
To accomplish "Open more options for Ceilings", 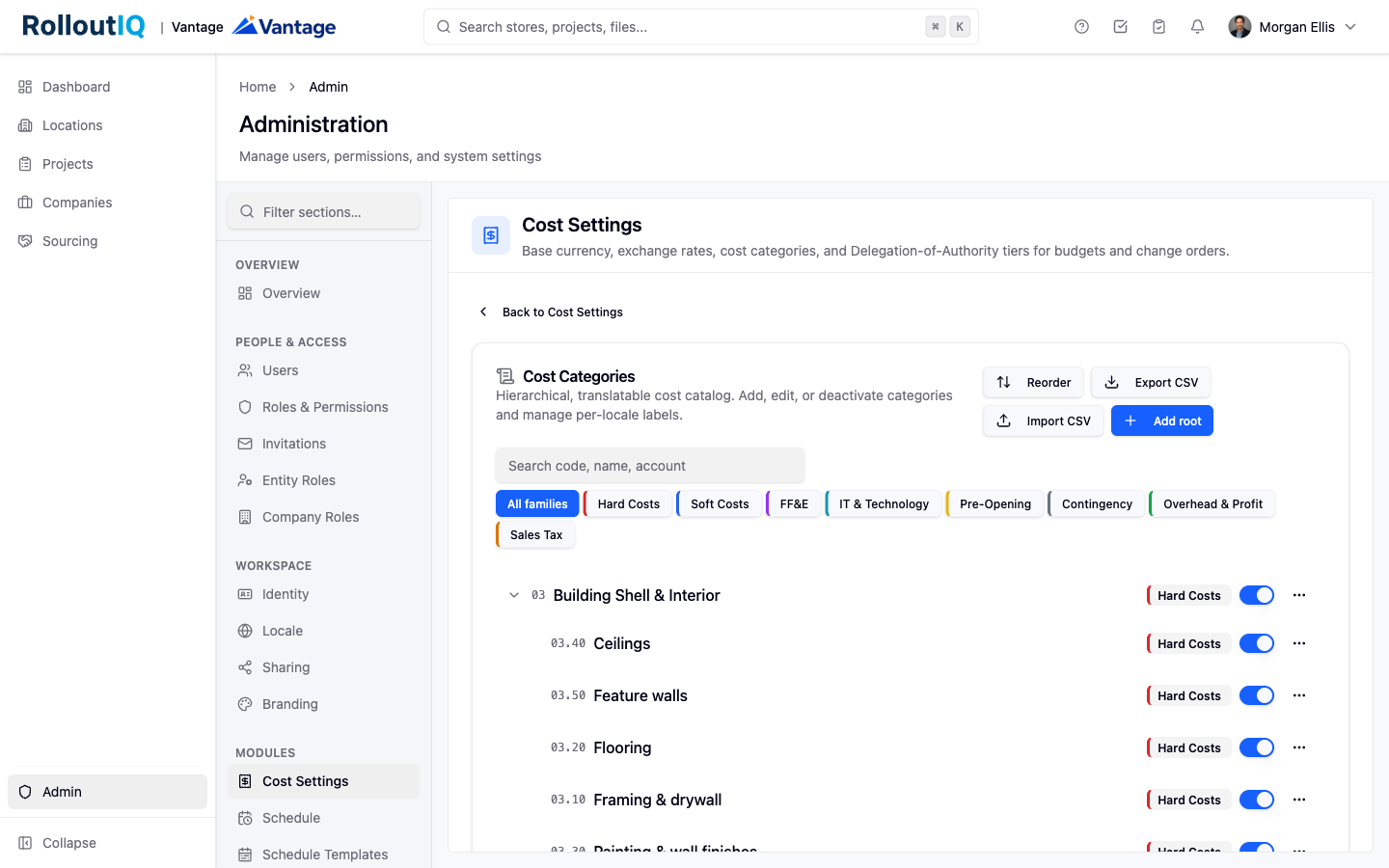I will 1299,643.
